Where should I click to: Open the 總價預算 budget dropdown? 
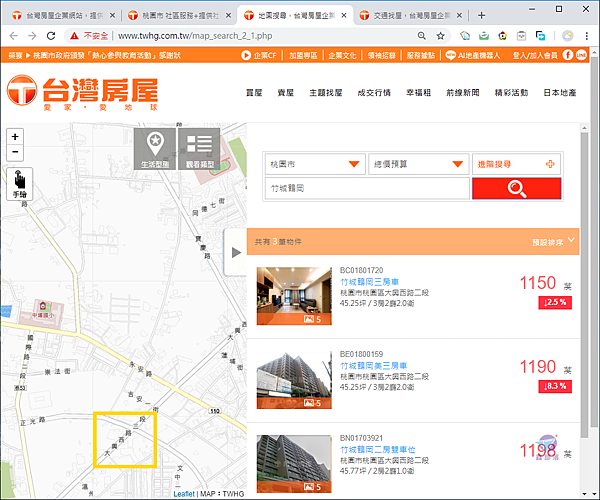pyautogui.click(x=419, y=164)
